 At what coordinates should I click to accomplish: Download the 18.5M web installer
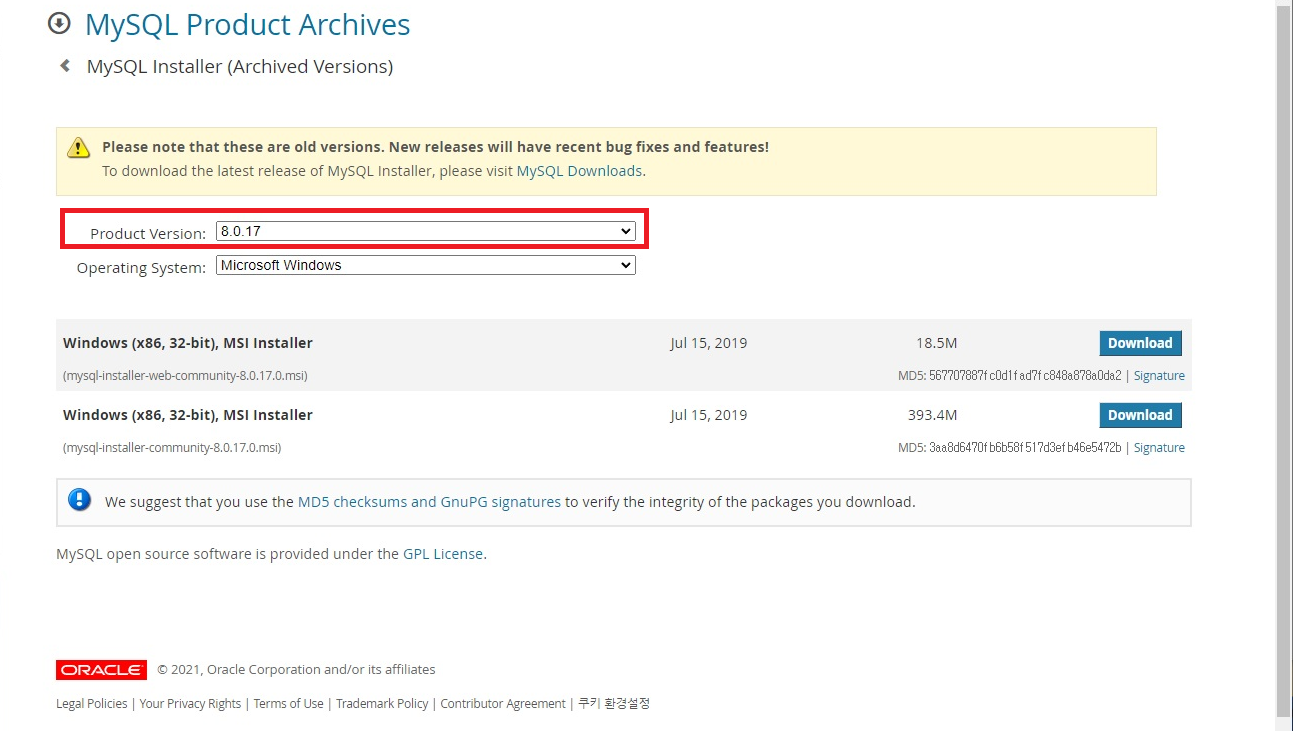[1140, 343]
